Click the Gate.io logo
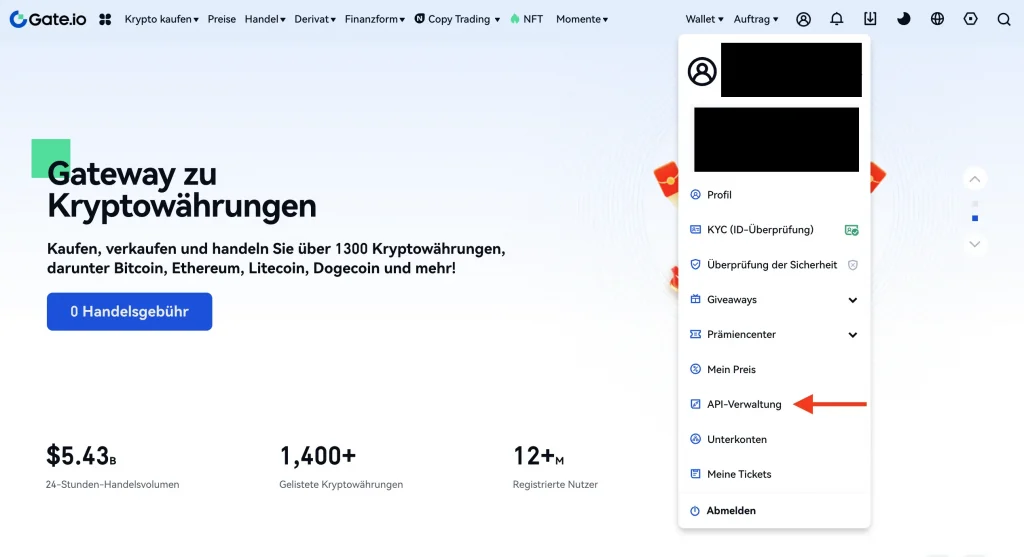Image resolution: width=1024 pixels, height=557 pixels. pos(50,19)
